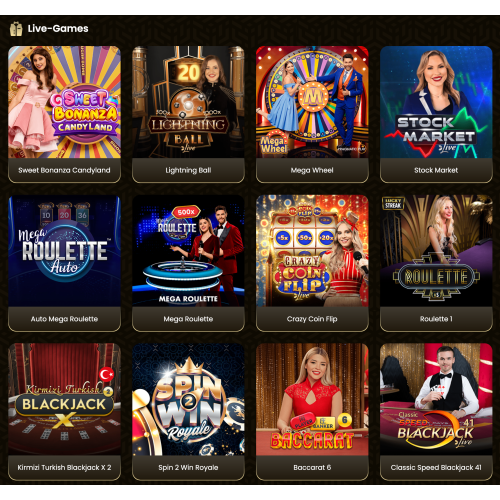Open the Sweet Bonanza Candyland game thumbnail

point(64,102)
